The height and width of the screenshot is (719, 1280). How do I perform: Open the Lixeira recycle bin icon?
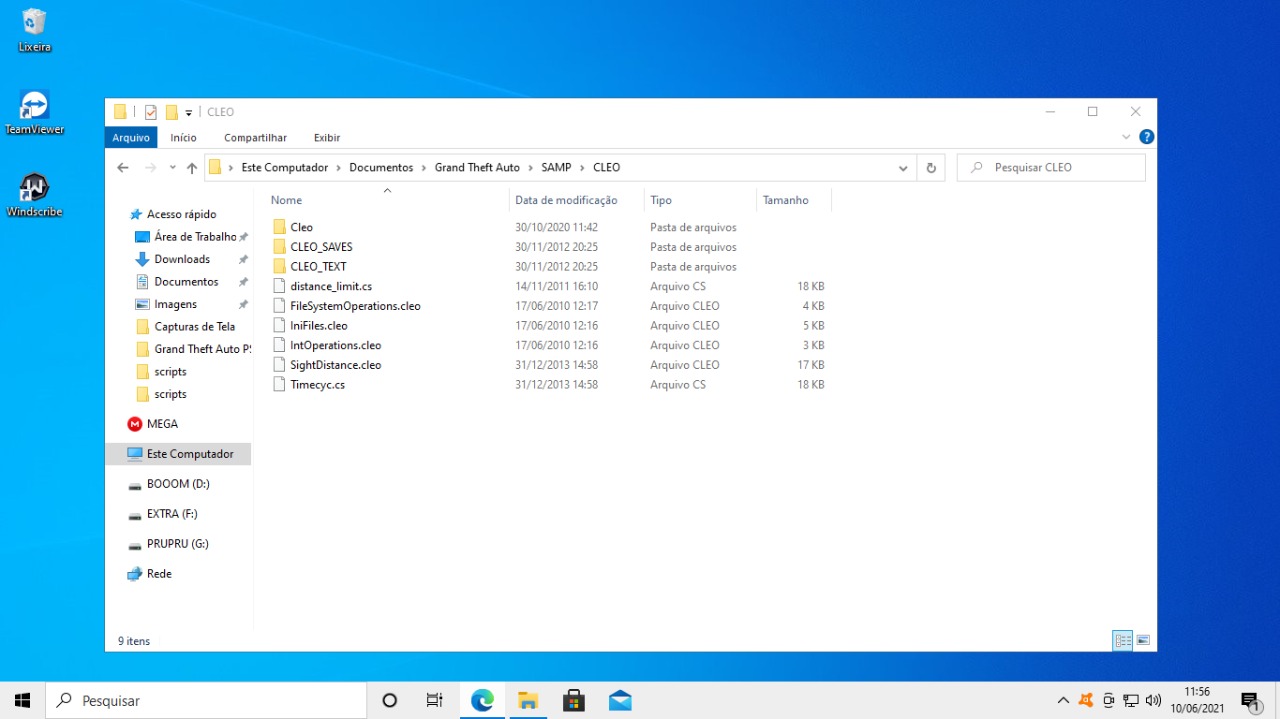pos(34,29)
